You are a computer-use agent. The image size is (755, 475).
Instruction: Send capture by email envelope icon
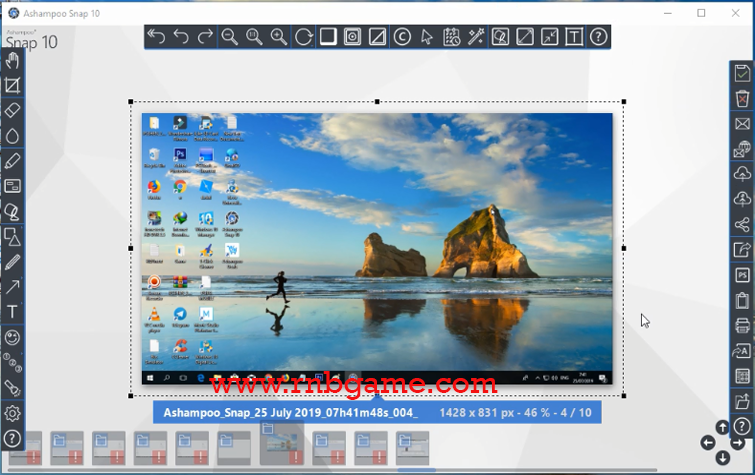[x=742, y=124]
